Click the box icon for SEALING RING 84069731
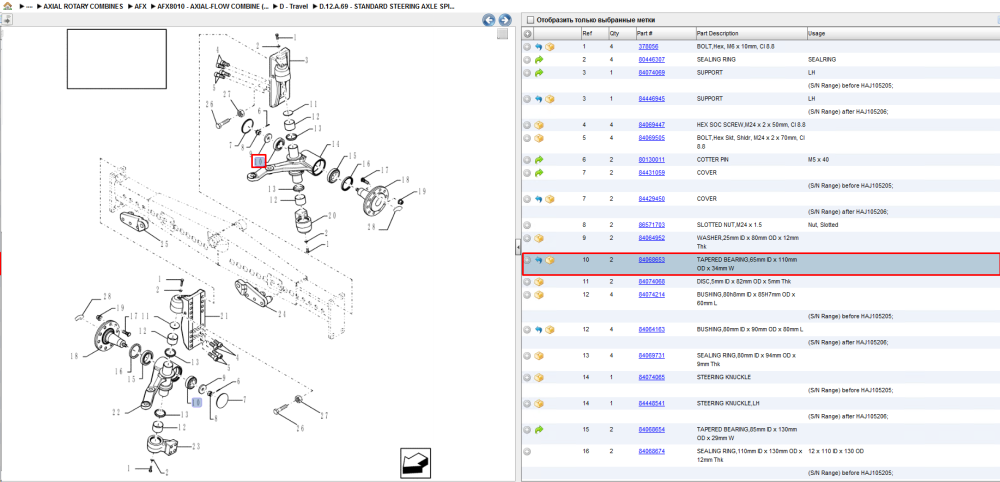This screenshot has width=1000, height=482. pos(539,355)
